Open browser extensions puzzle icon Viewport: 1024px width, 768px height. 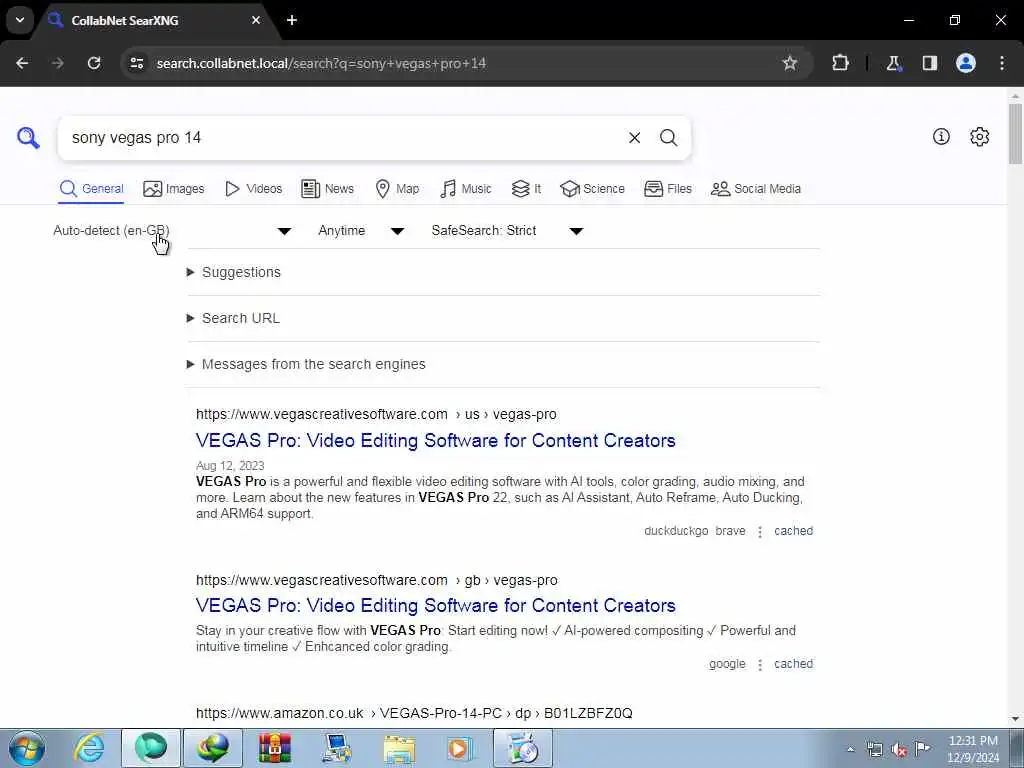pos(840,63)
